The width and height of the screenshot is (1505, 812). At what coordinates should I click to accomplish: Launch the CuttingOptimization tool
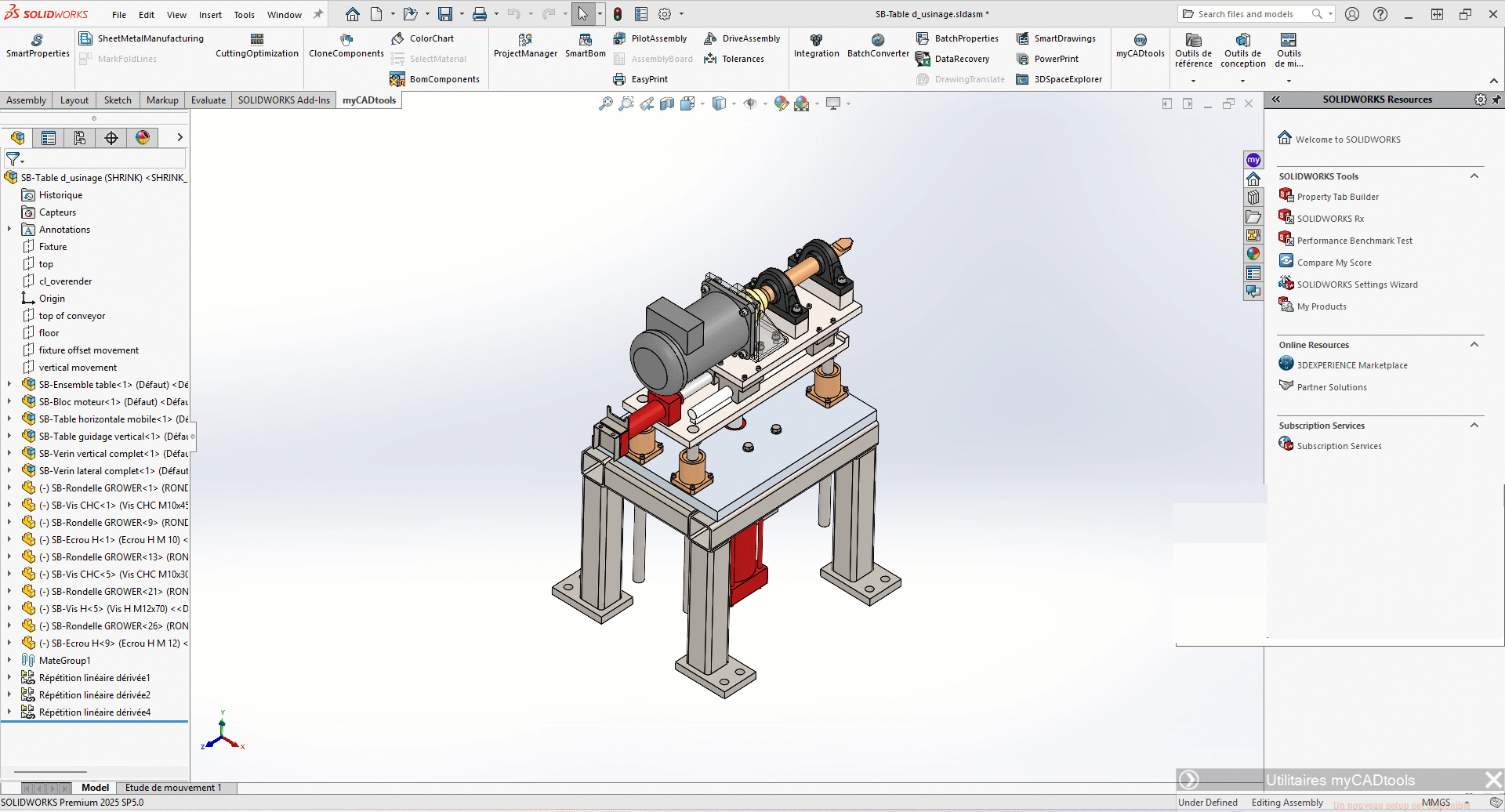click(256, 45)
